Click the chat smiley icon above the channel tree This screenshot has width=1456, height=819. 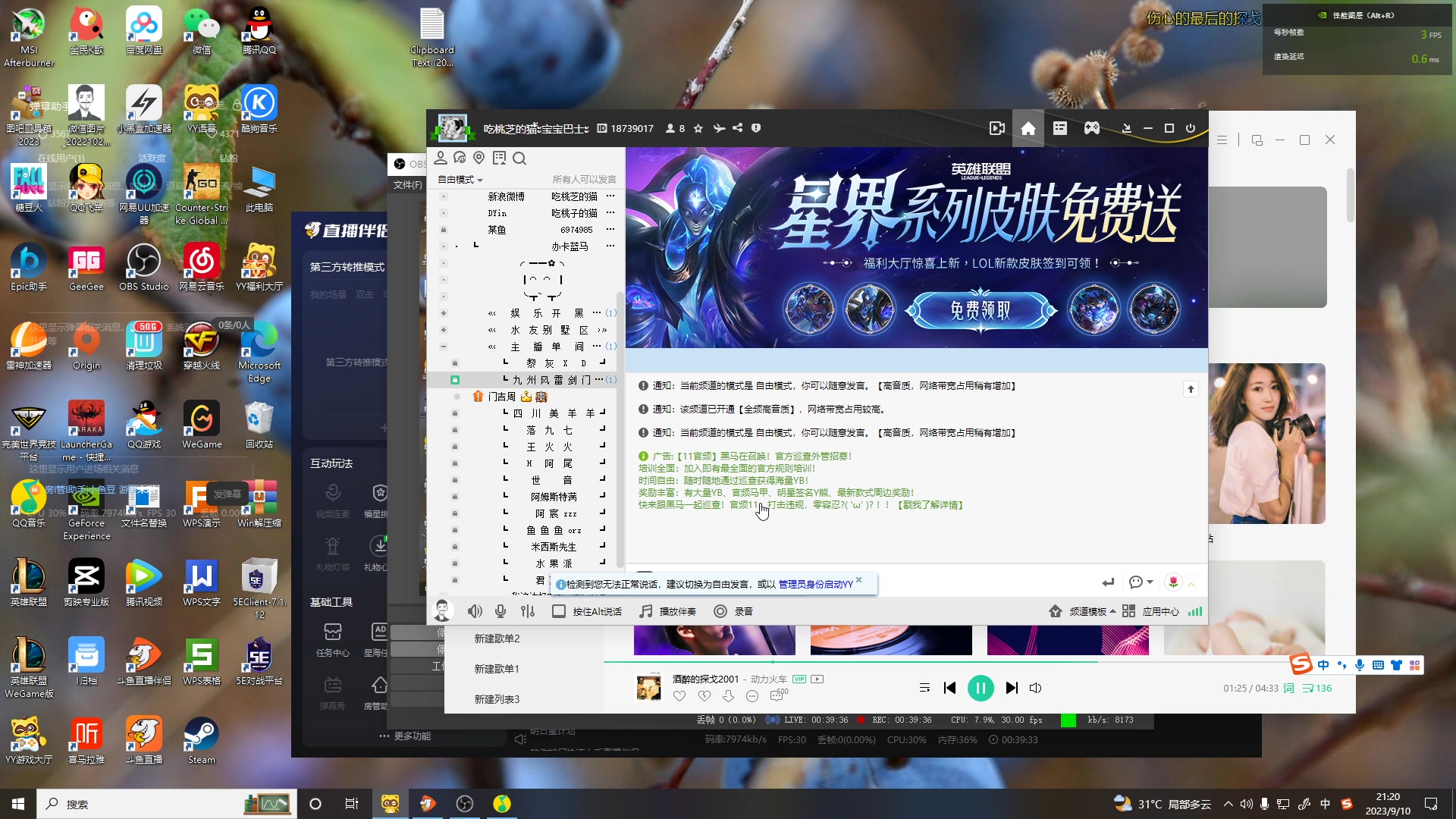coord(460,158)
